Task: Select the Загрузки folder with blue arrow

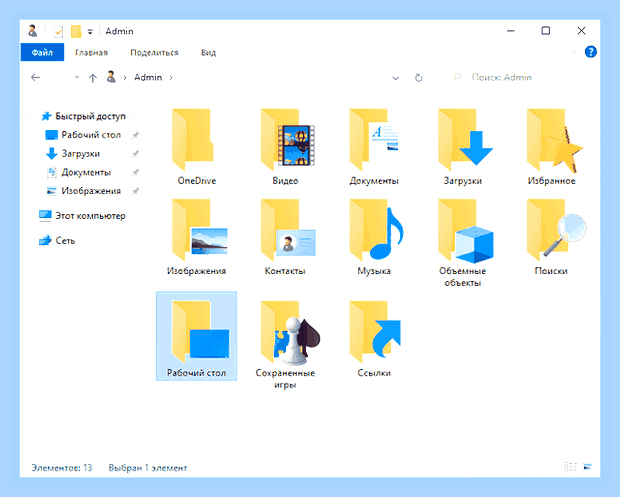Action: coord(465,140)
